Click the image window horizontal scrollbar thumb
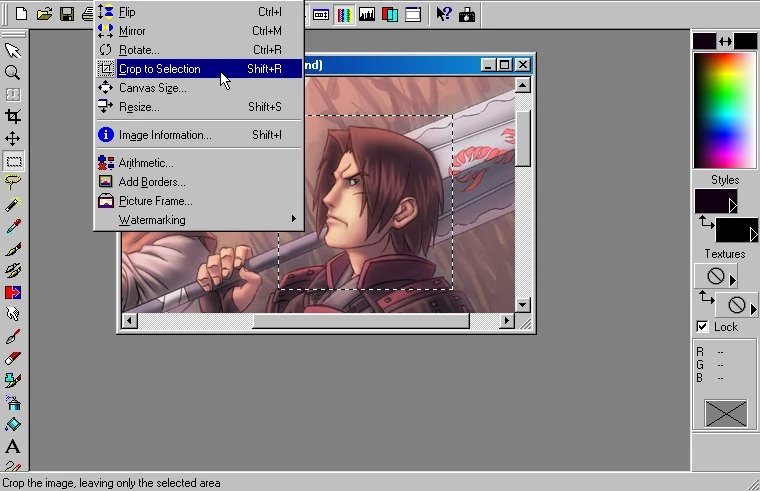Image resolution: width=760 pixels, height=491 pixels. [x=361, y=320]
